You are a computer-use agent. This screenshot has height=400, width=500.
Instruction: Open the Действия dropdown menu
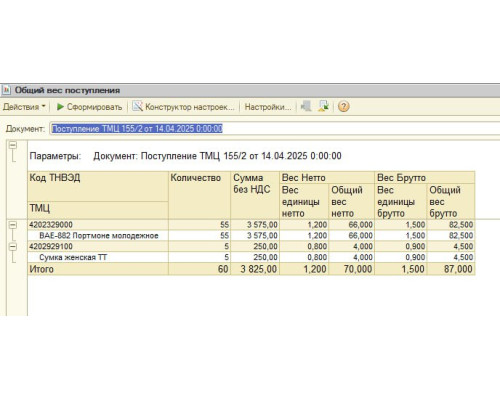(24, 107)
